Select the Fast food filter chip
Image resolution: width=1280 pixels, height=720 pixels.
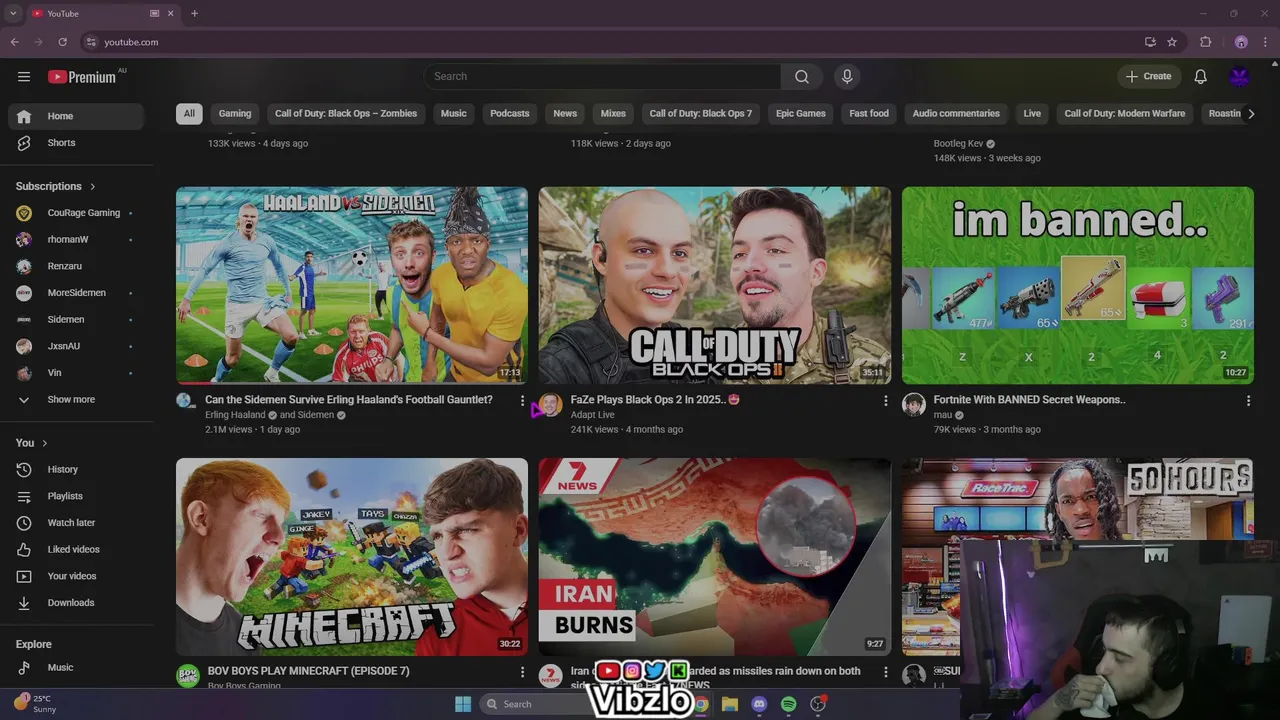[x=869, y=114]
